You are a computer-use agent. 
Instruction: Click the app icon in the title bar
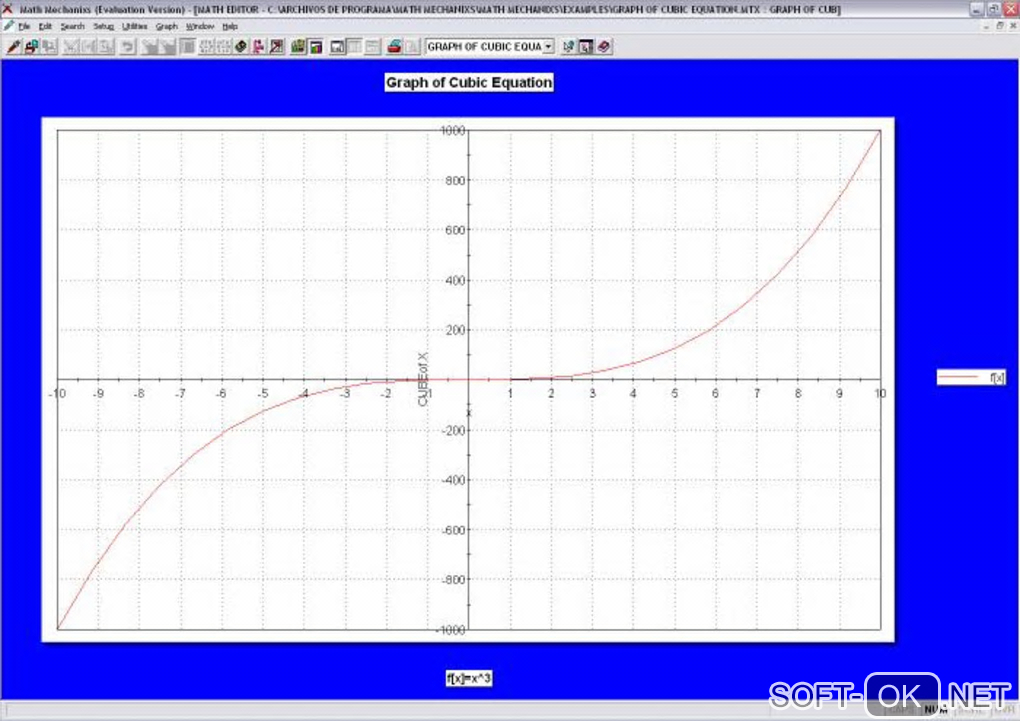[x=8, y=9]
